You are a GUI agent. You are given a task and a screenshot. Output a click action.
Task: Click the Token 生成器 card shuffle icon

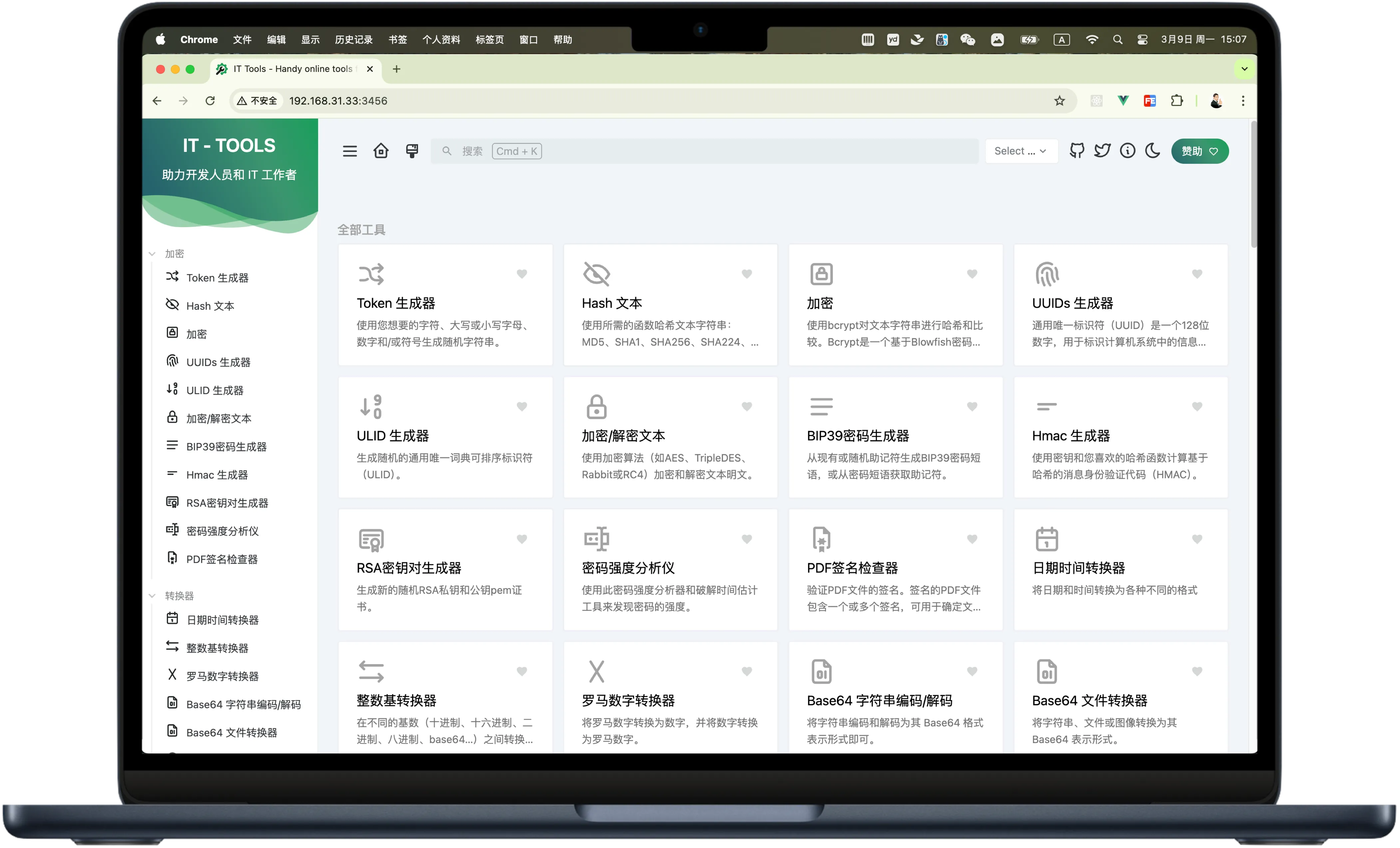click(371, 274)
